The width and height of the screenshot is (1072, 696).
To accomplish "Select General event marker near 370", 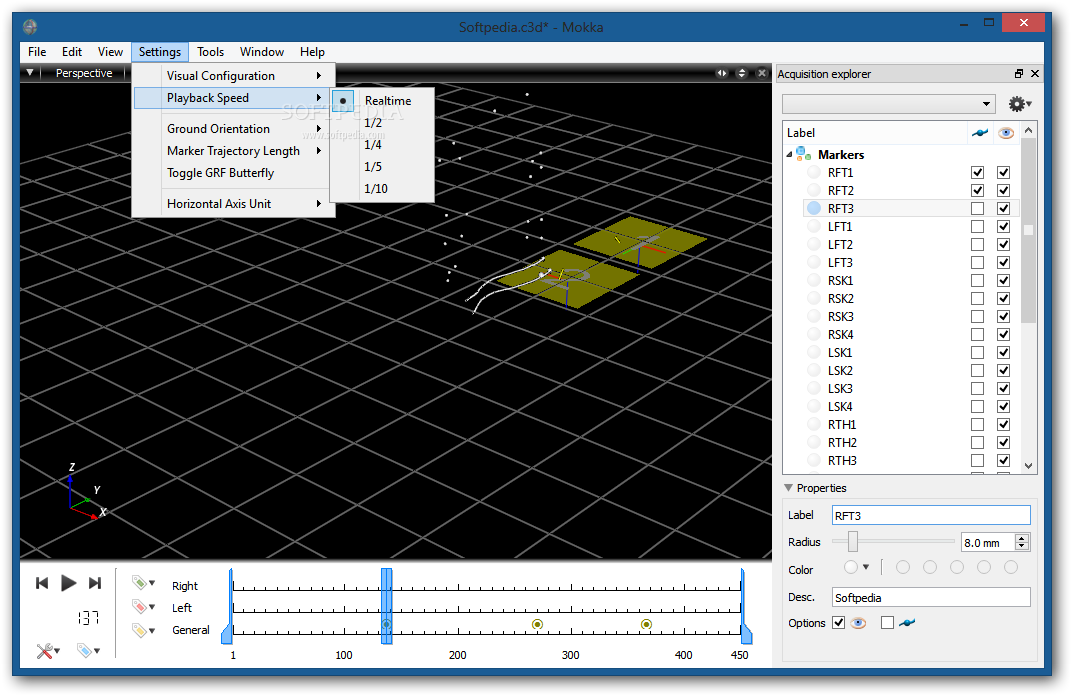I will click(x=646, y=624).
